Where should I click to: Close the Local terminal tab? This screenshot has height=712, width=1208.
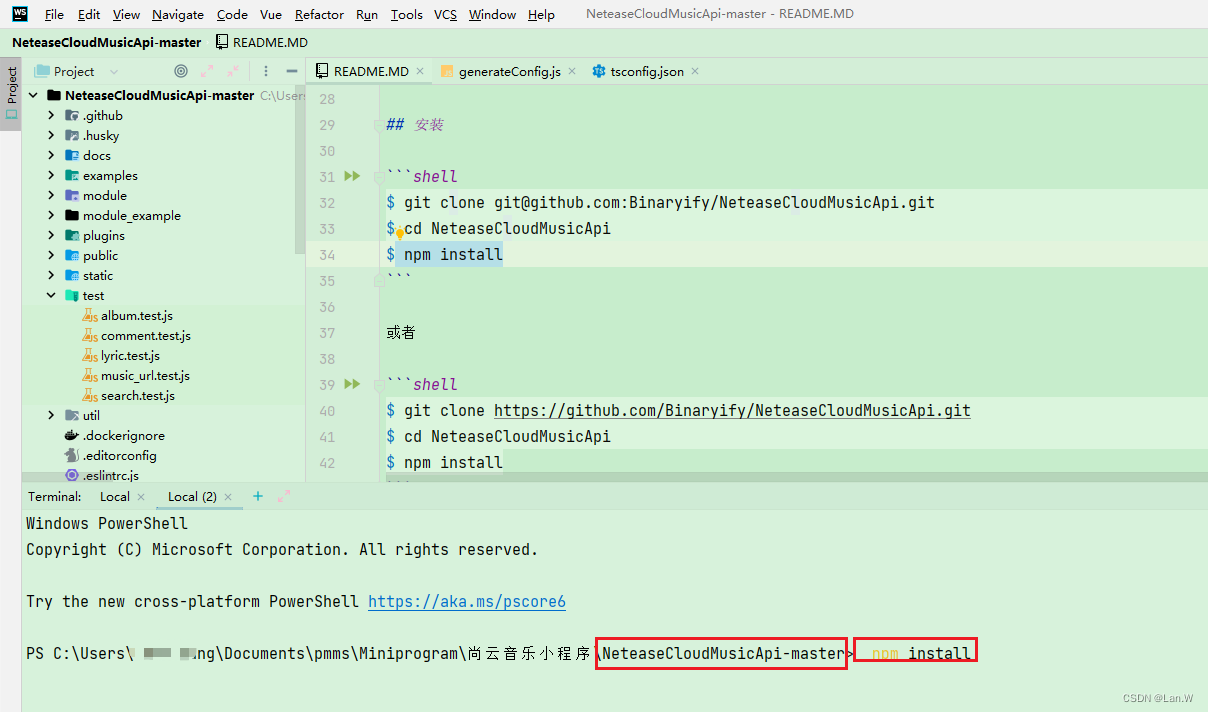141,497
